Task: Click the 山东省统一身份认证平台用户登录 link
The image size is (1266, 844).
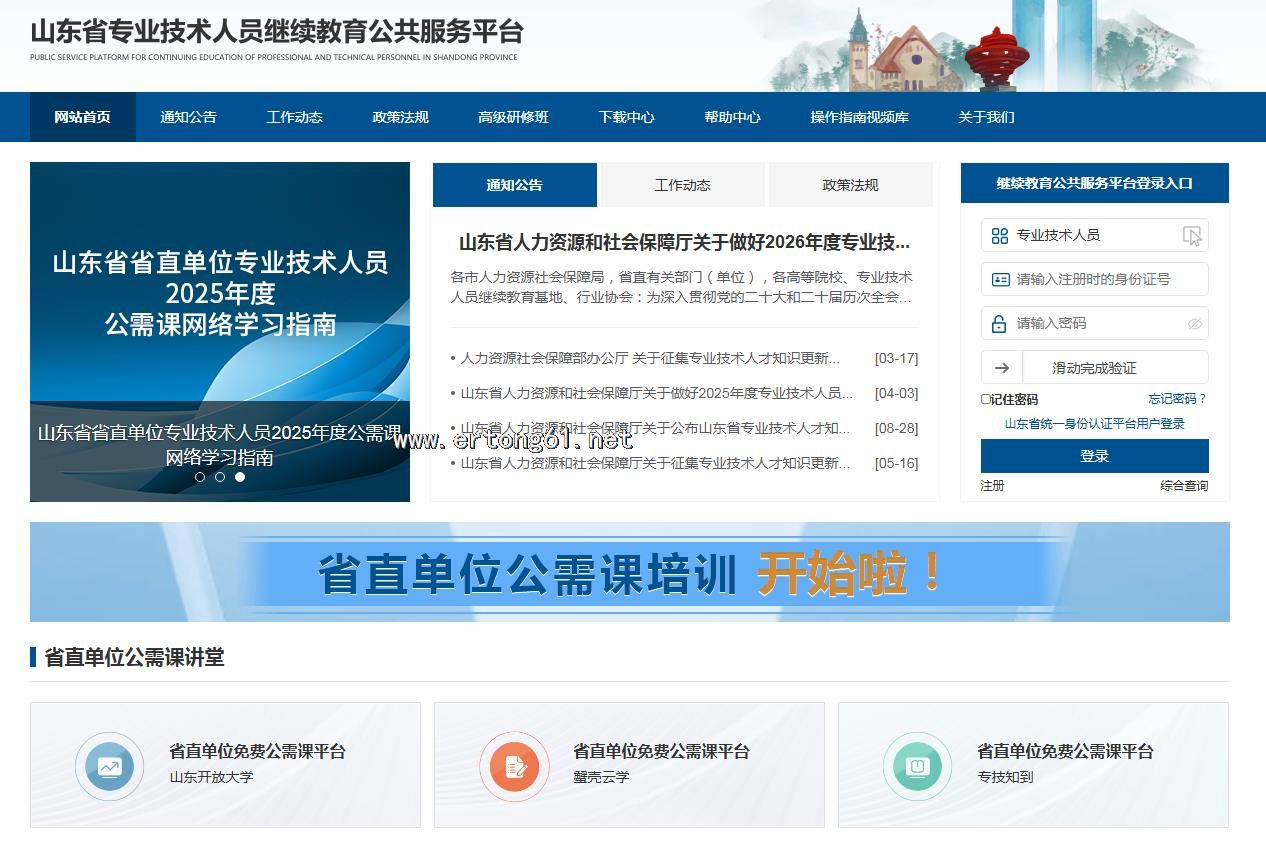Action: coord(1094,424)
